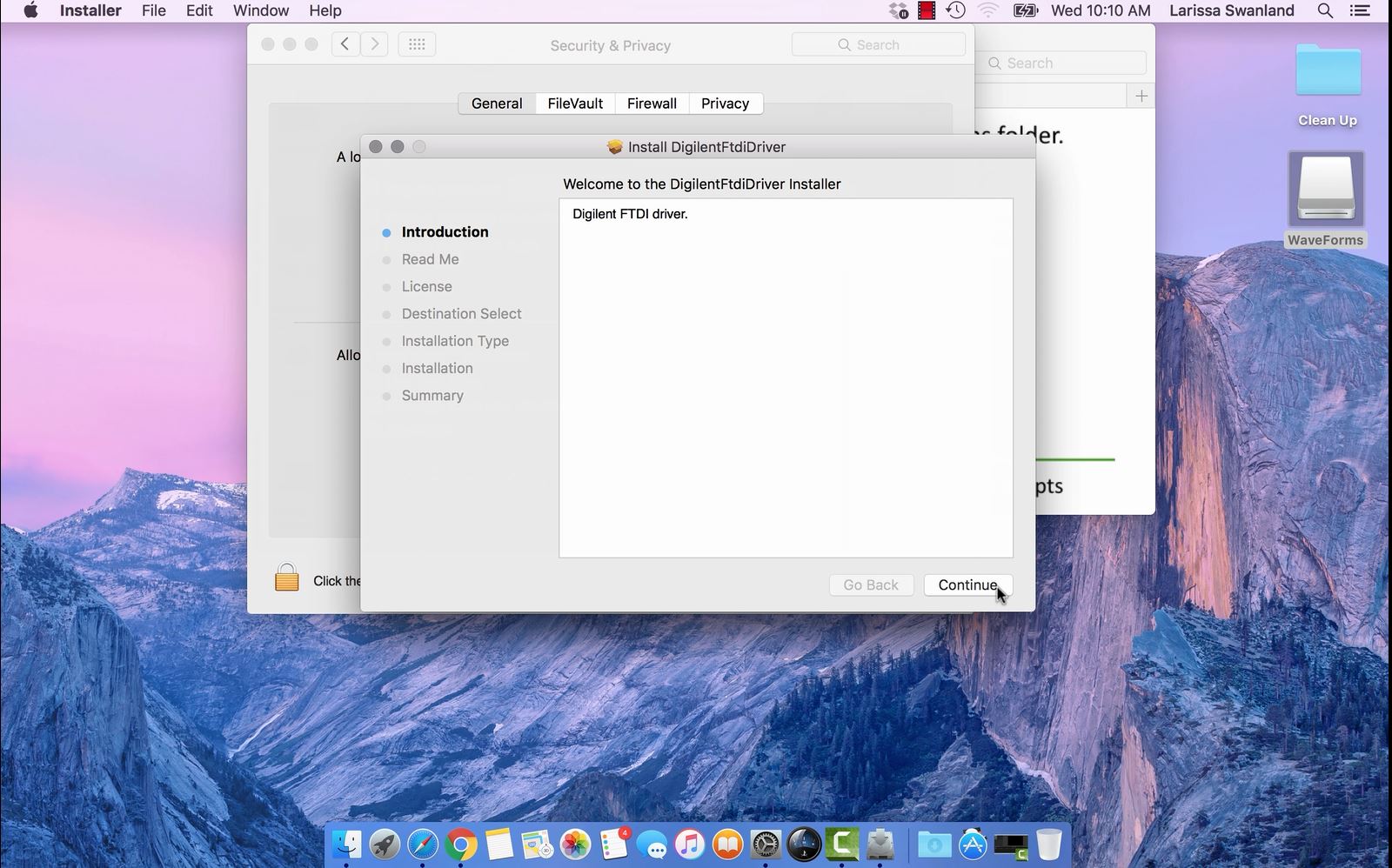
Task: Click the Digilent FTDI driver text area
Action: pos(786,378)
